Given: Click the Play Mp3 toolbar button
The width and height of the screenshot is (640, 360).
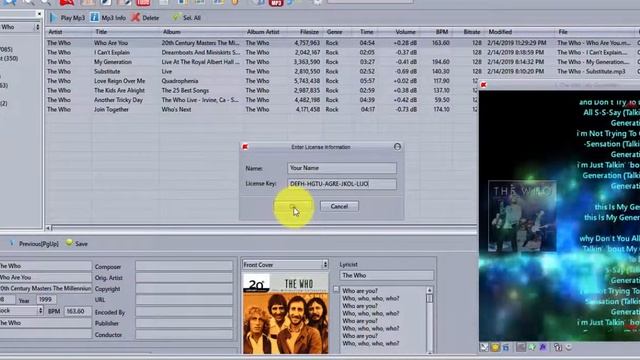Looking at the screenshot, I should 67,18.
